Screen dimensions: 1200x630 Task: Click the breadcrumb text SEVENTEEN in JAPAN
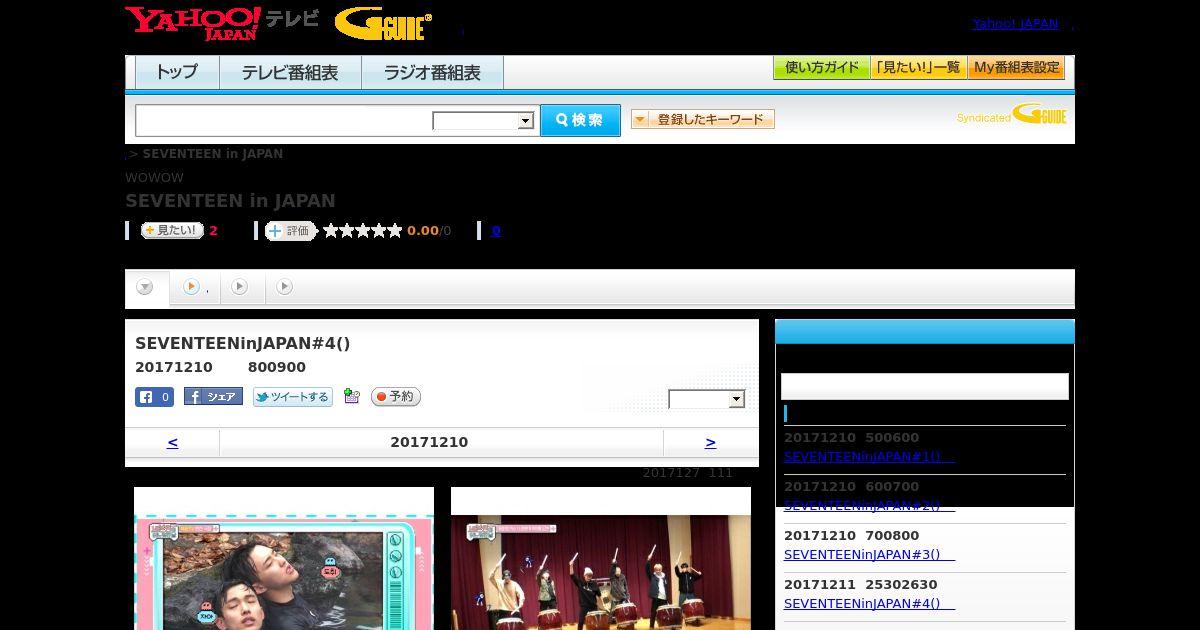click(x=213, y=154)
